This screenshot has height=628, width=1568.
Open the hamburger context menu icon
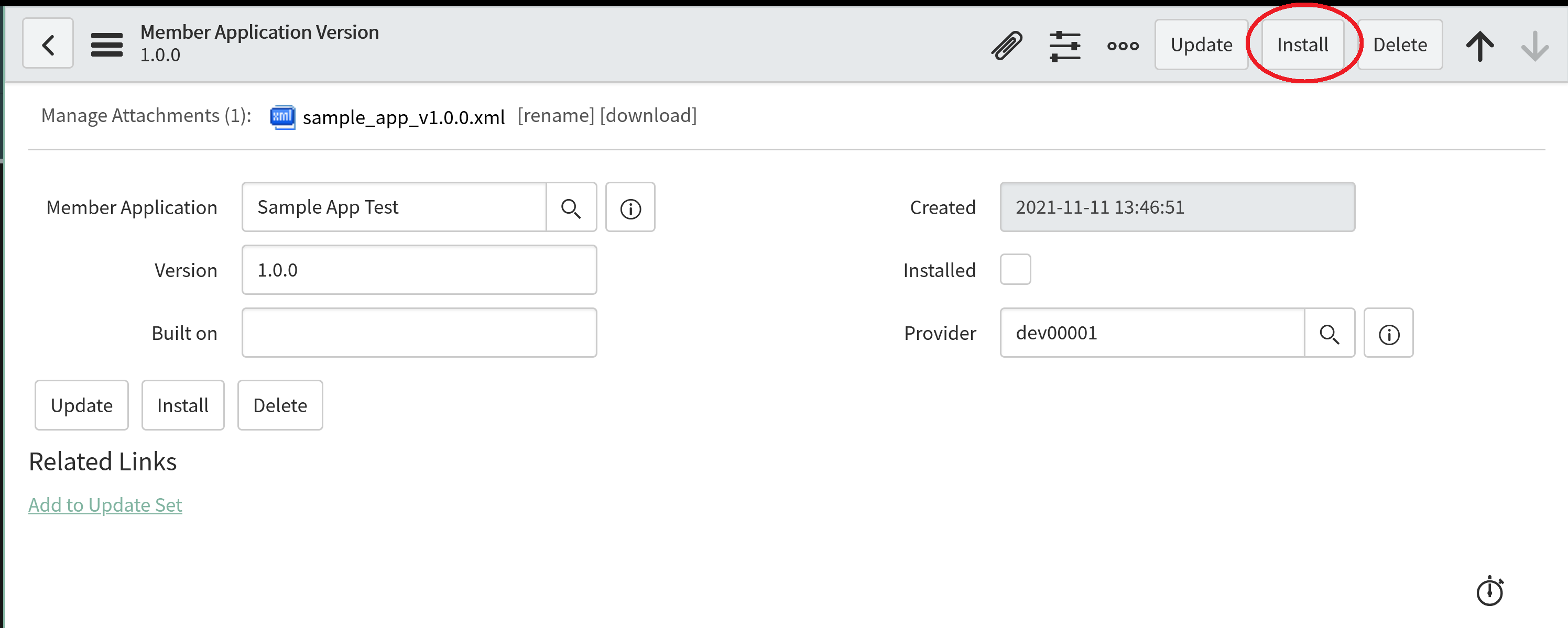pyautogui.click(x=106, y=45)
